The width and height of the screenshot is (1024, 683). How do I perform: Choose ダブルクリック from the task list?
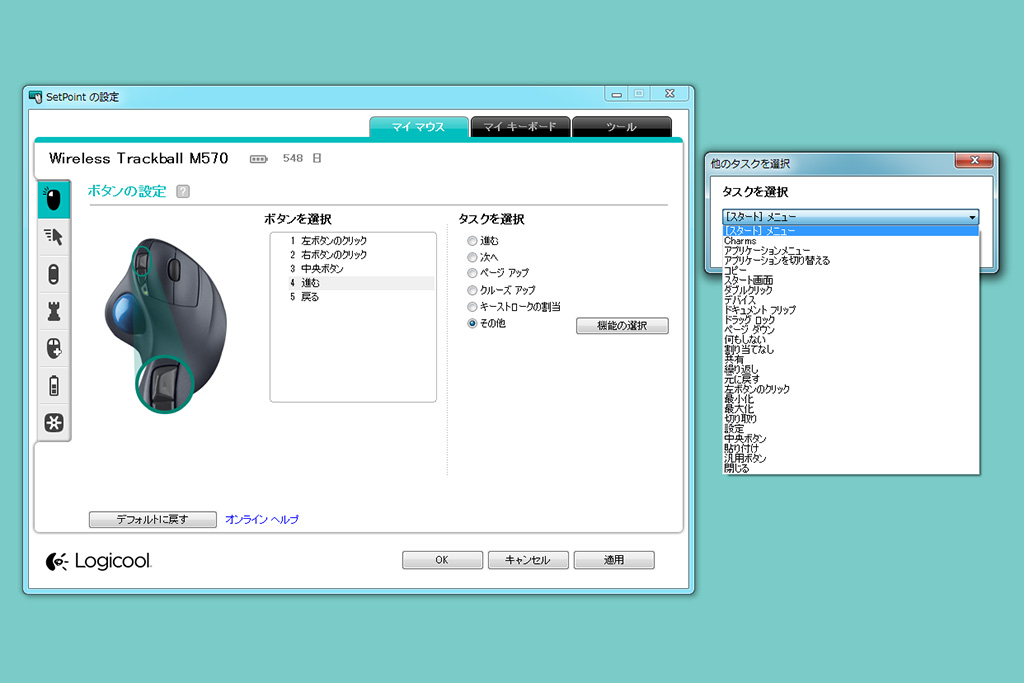(851, 290)
